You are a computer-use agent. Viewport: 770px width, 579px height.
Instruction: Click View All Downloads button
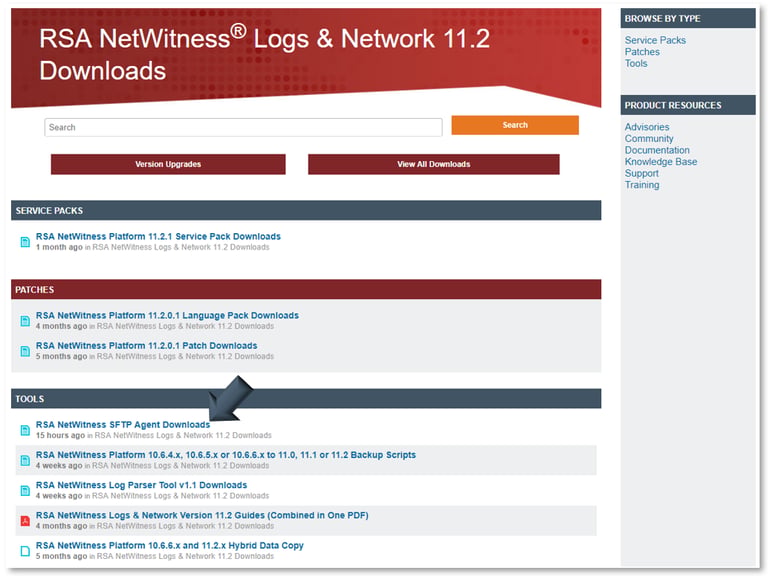pyautogui.click(x=434, y=164)
